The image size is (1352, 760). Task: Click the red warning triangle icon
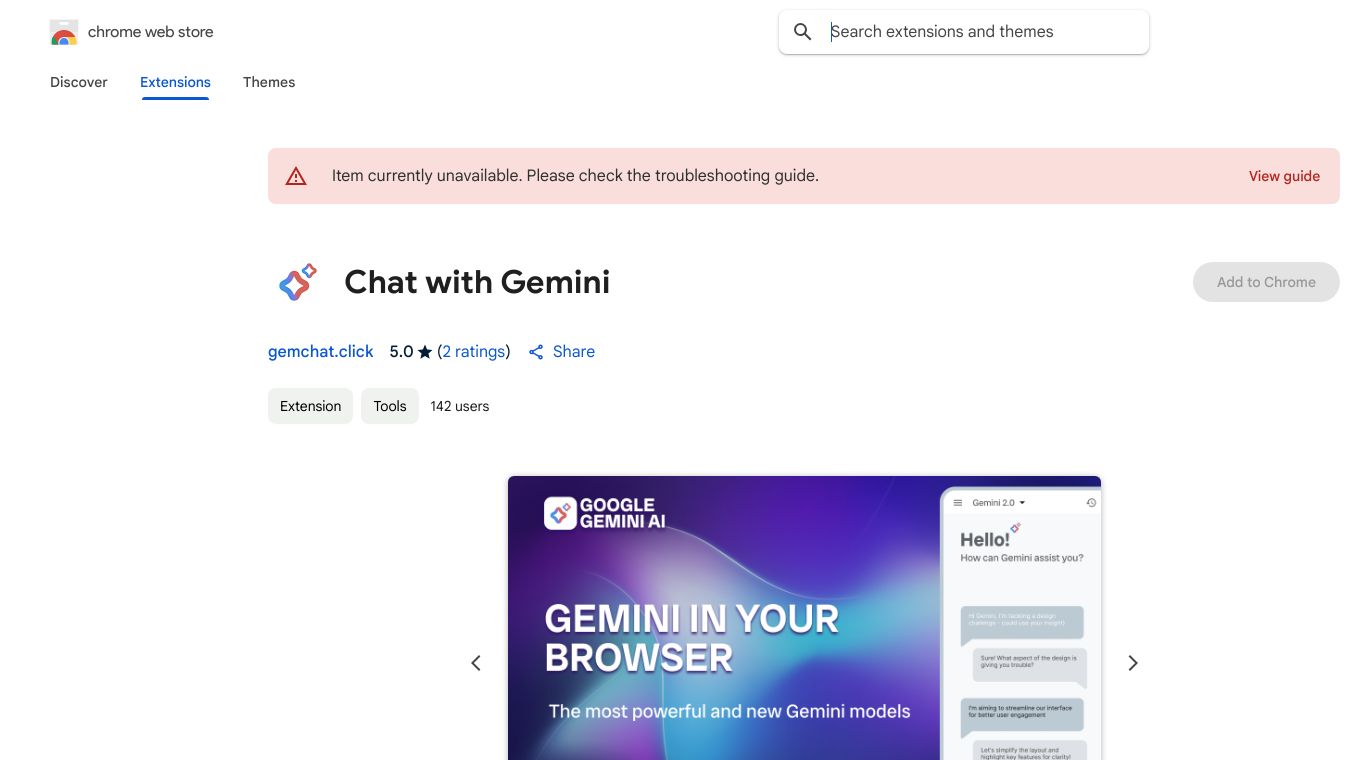[x=296, y=177]
